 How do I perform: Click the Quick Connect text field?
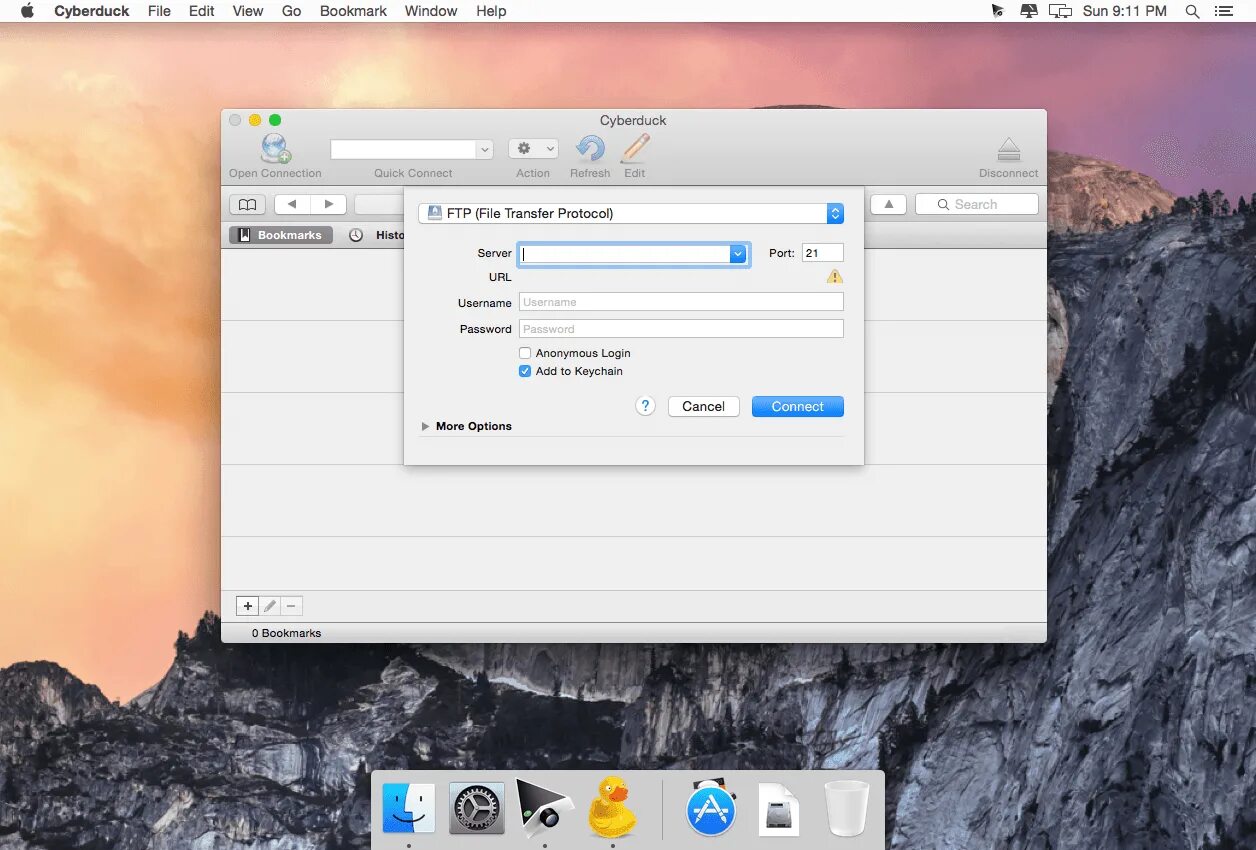coord(404,149)
